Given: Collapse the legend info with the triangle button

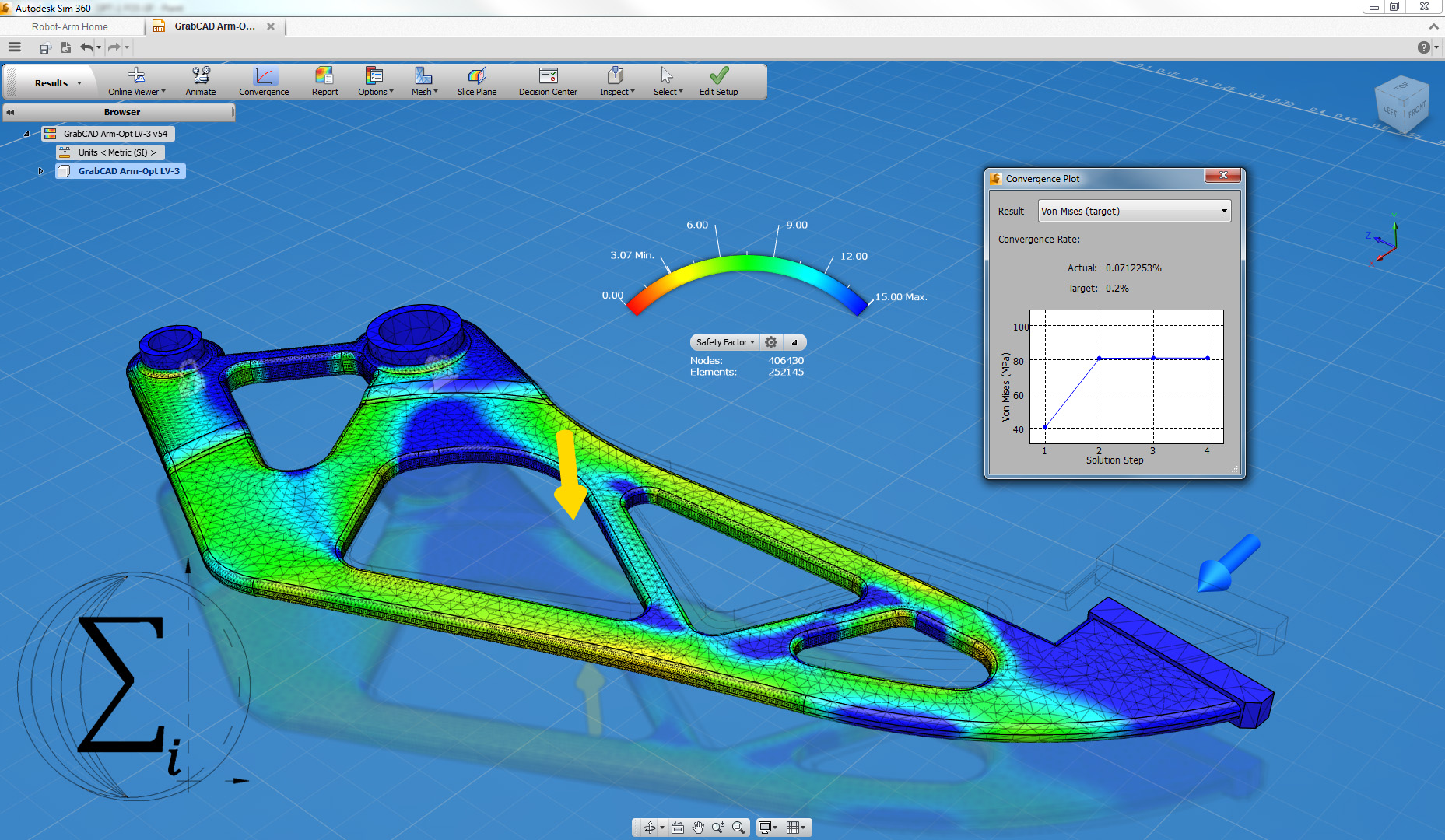Looking at the screenshot, I should tap(794, 342).
